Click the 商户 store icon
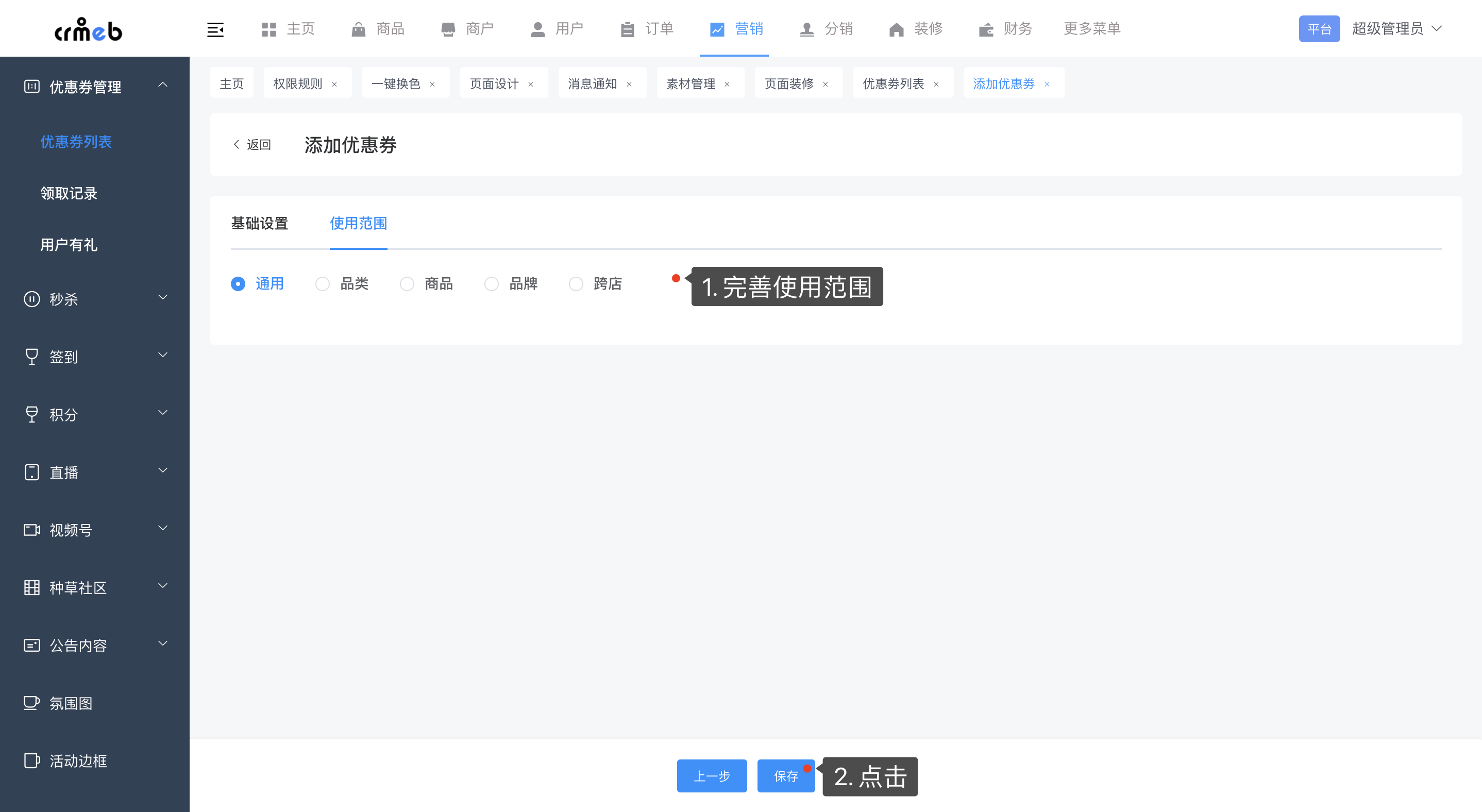The width and height of the screenshot is (1482, 812). coord(448,29)
